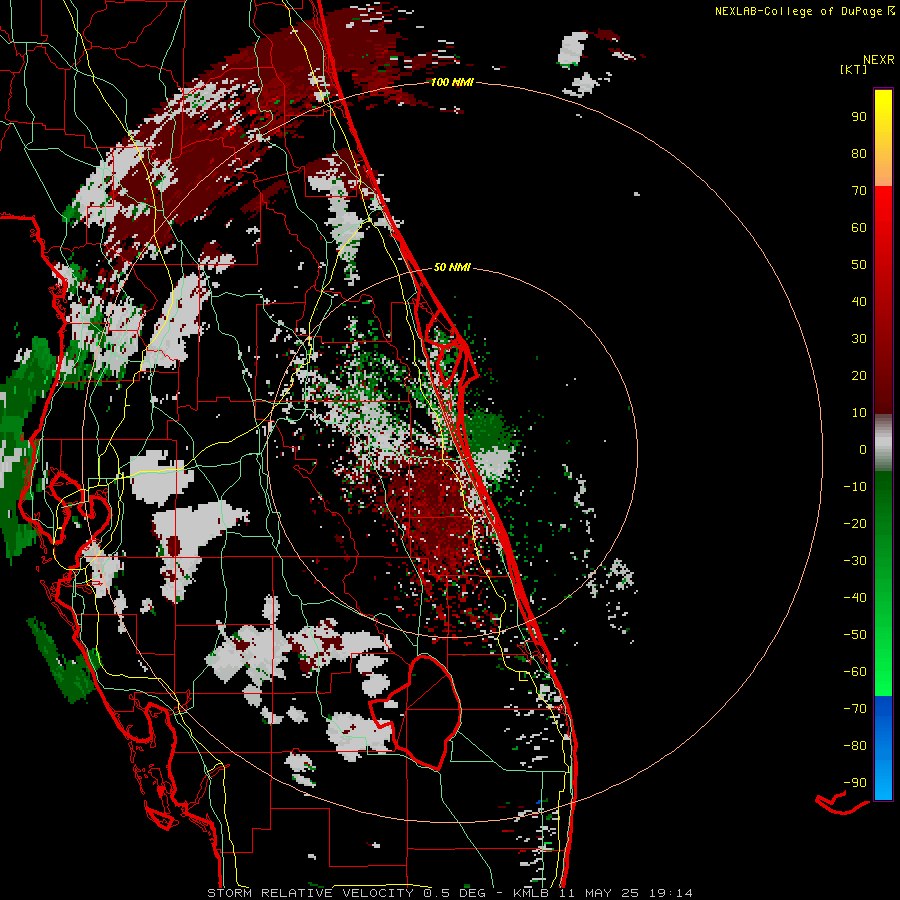Image resolution: width=900 pixels, height=900 pixels.
Task: Click the 50 NMI range ring label
Action: pos(452,267)
